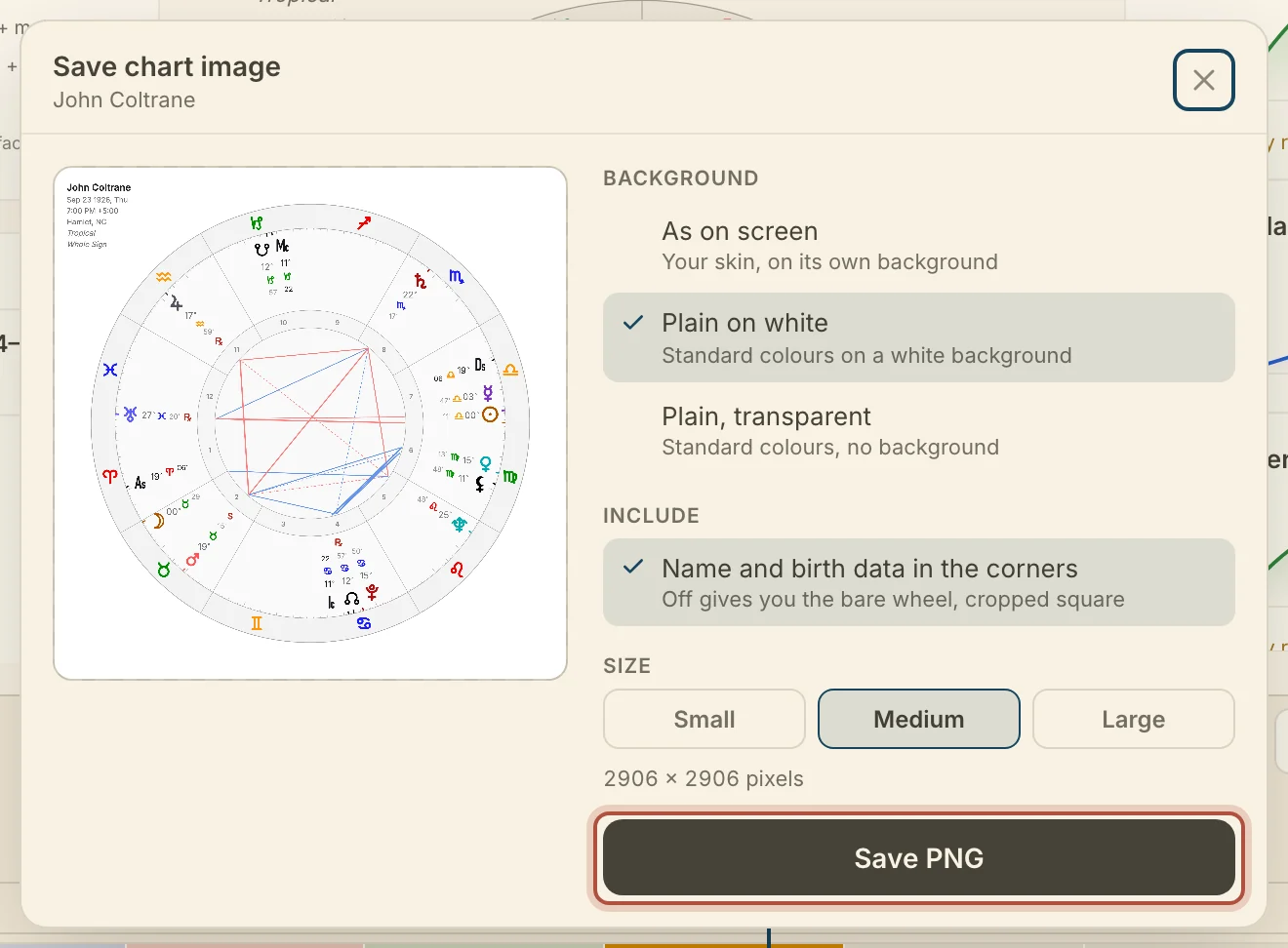This screenshot has width=1288, height=948.
Task: Click the BACKGROUND section label
Action: pyautogui.click(x=681, y=178)
